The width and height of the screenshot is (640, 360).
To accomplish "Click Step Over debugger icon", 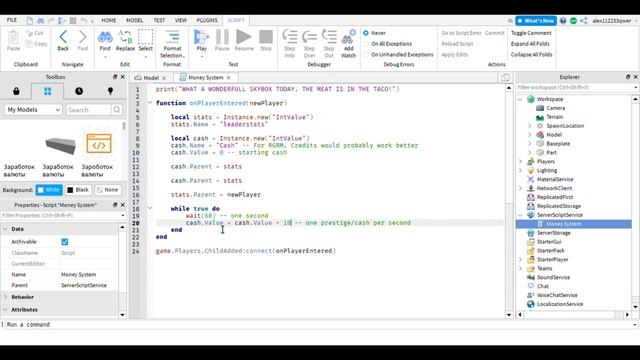I will pyautogui.click(x=309, y=37).
